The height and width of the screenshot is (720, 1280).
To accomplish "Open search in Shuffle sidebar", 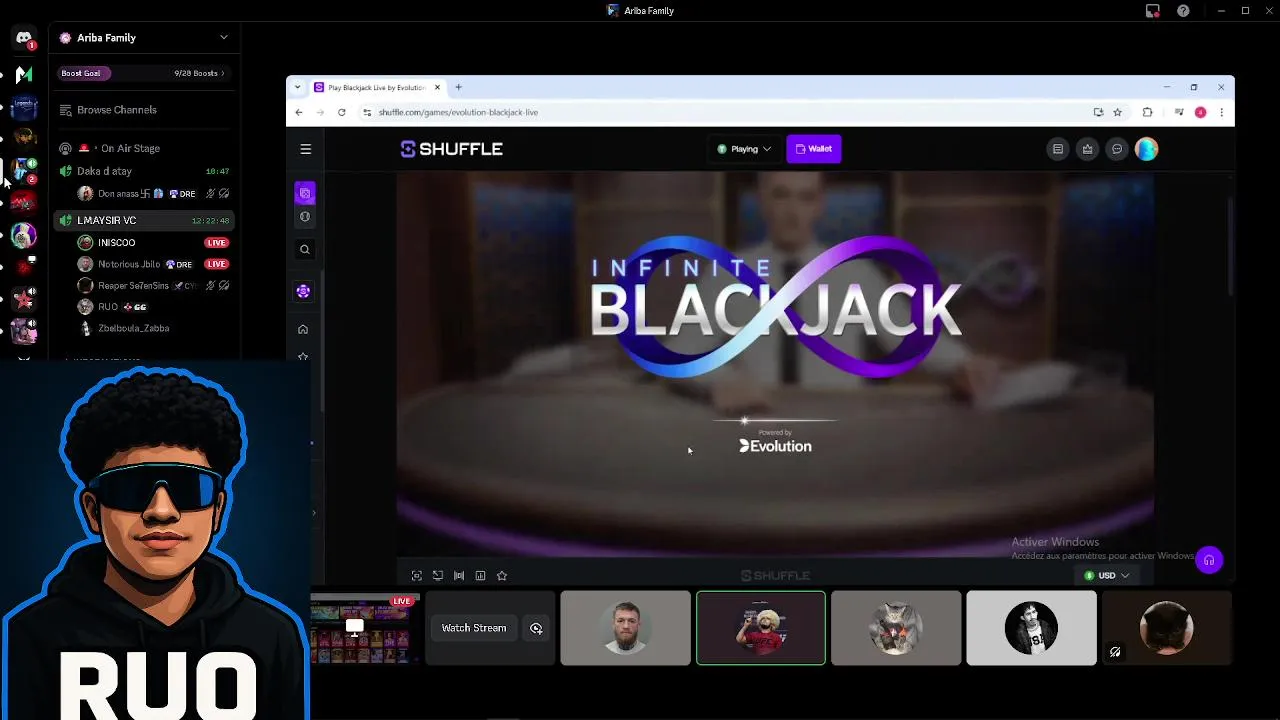I will click(x=305, y=250).
